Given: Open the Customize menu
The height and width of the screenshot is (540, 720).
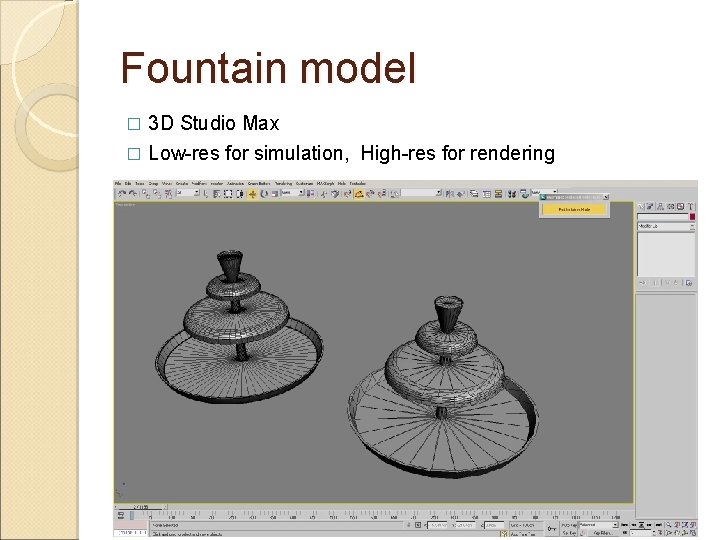Looking at the screenshot, I should pos(304,184).
